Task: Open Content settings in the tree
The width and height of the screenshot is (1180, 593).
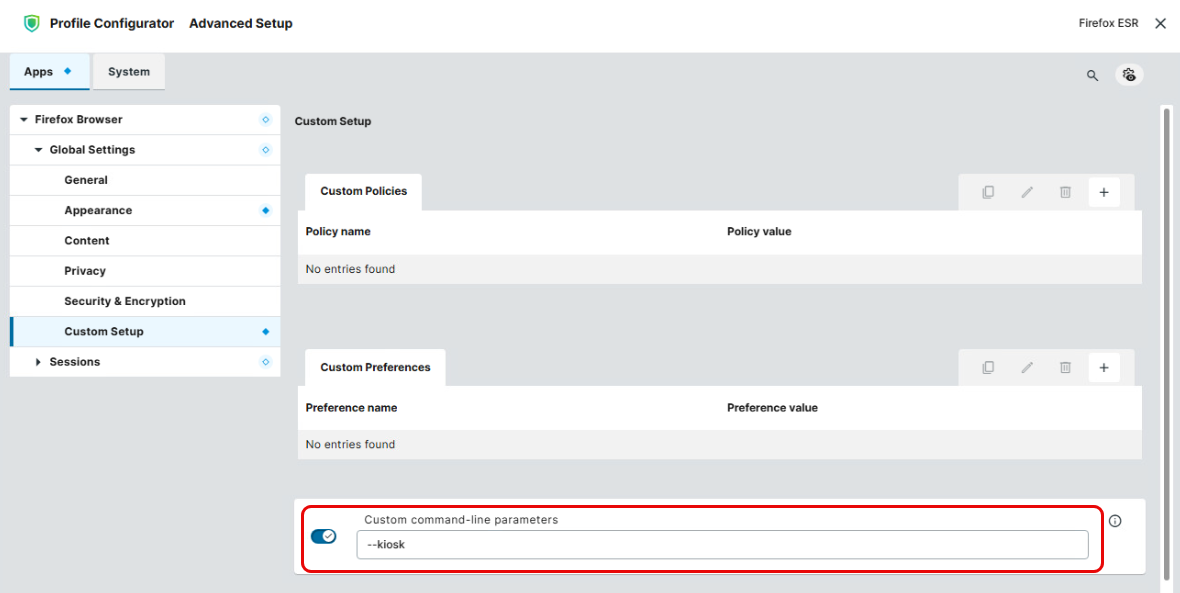Action: pyautogui.click(x=145, y=241)
